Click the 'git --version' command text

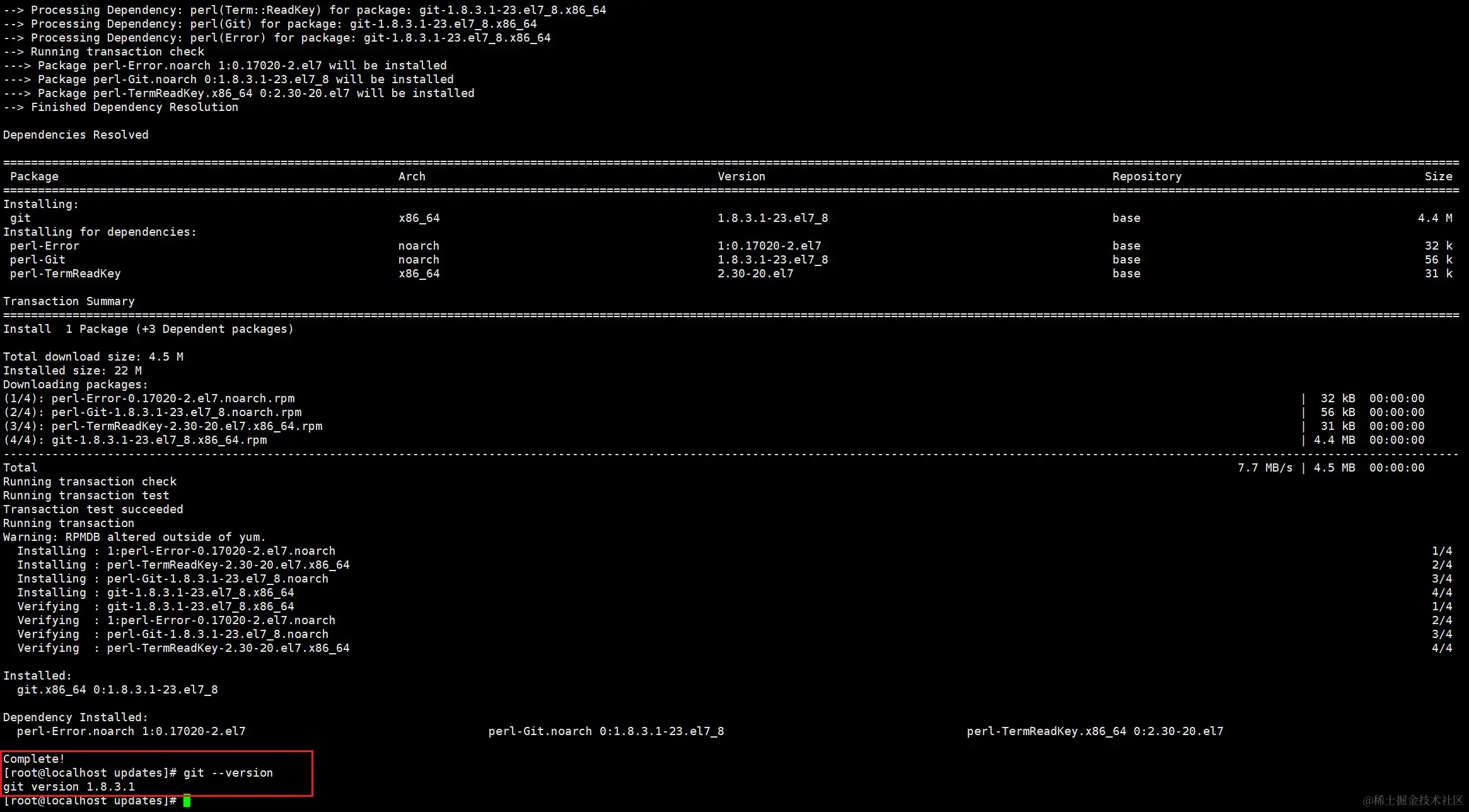click(228, 773)
